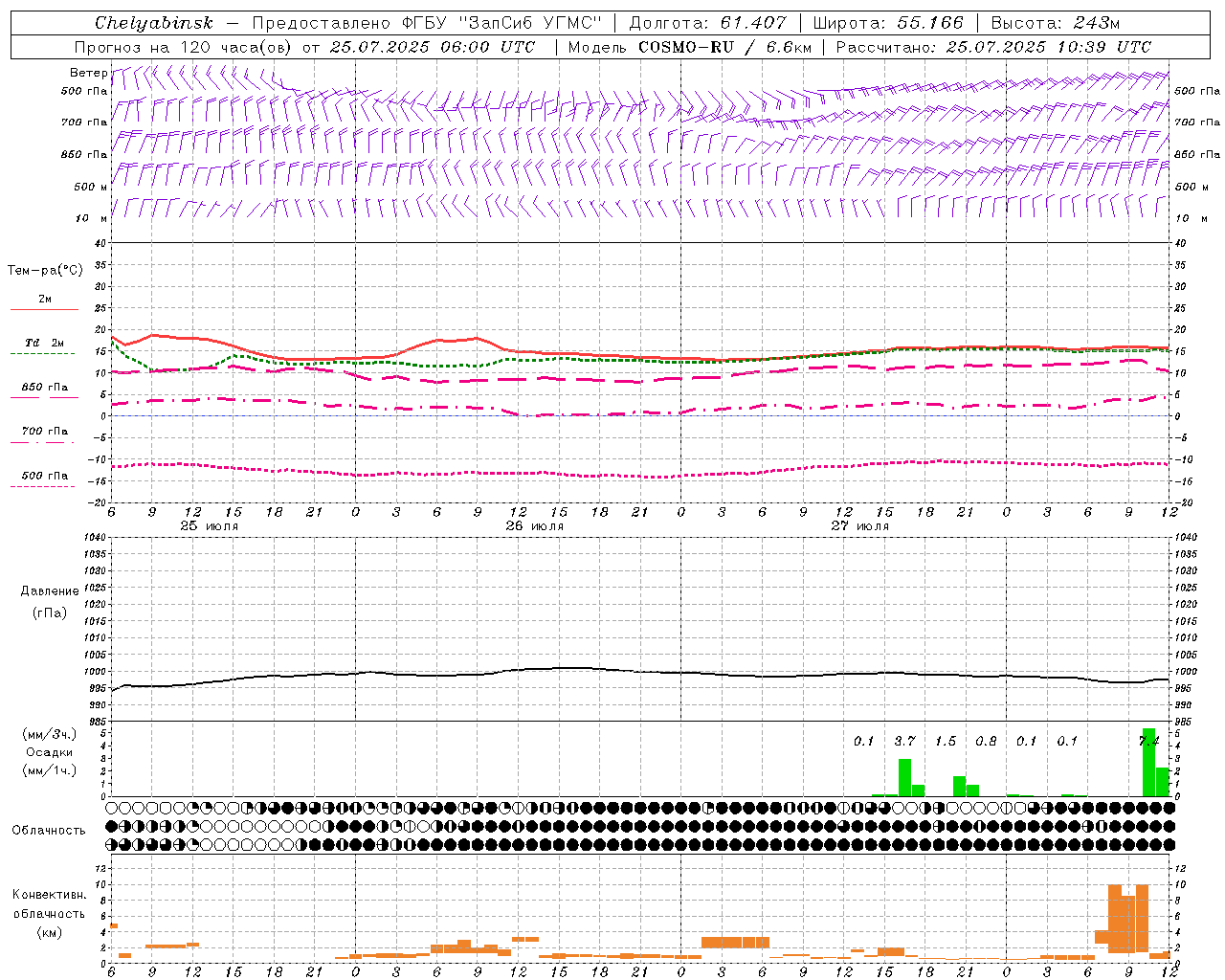
Task: Click the 0.8 precipitation value
Action: 986,741
